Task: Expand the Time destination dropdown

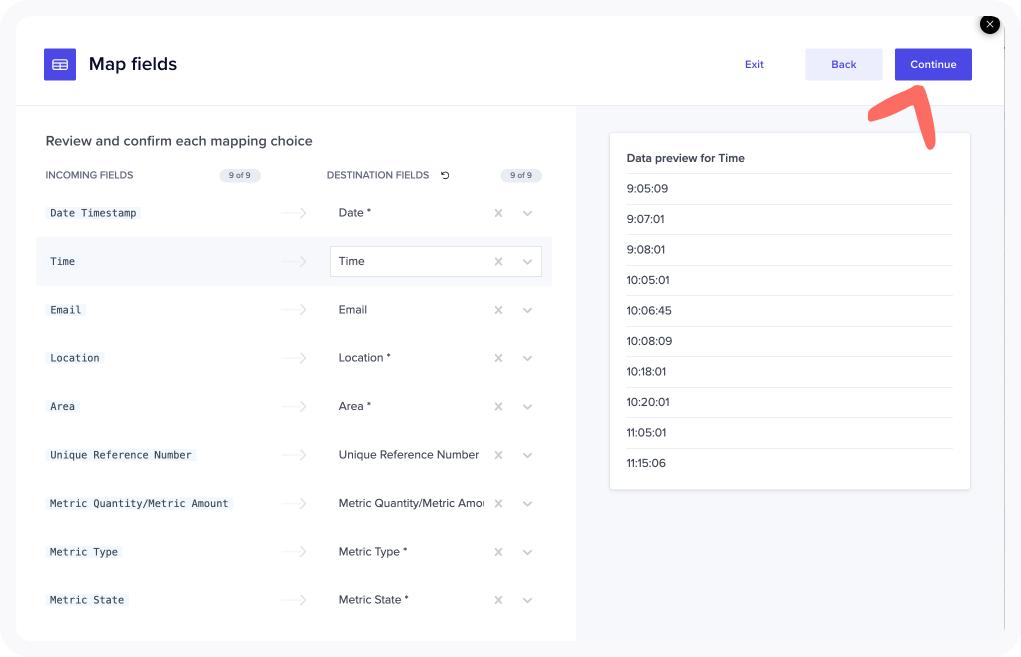Action: pos(527,262)
